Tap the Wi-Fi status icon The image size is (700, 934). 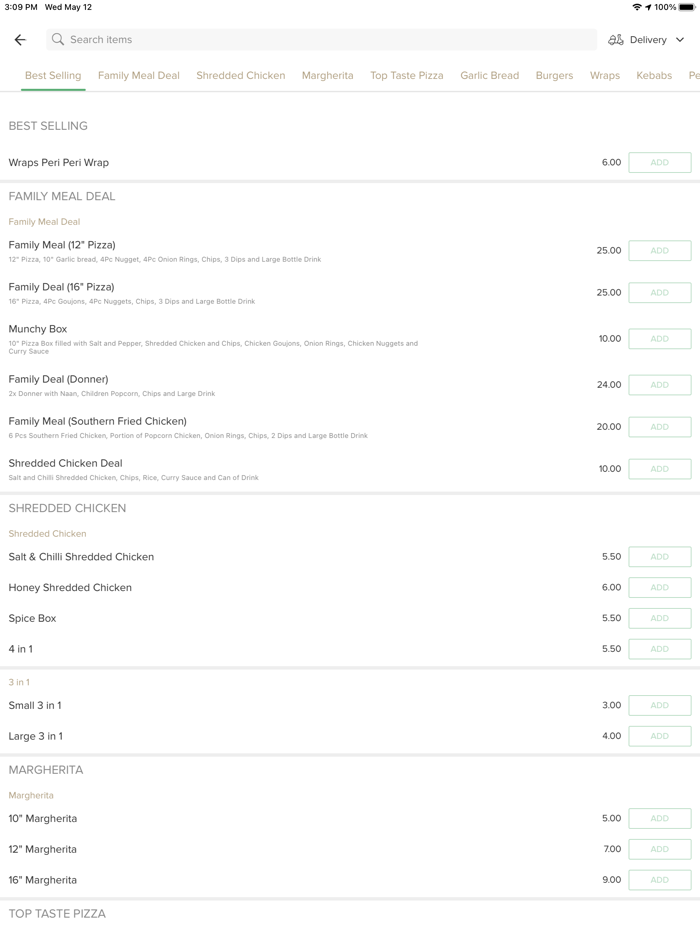coord(637,7)
